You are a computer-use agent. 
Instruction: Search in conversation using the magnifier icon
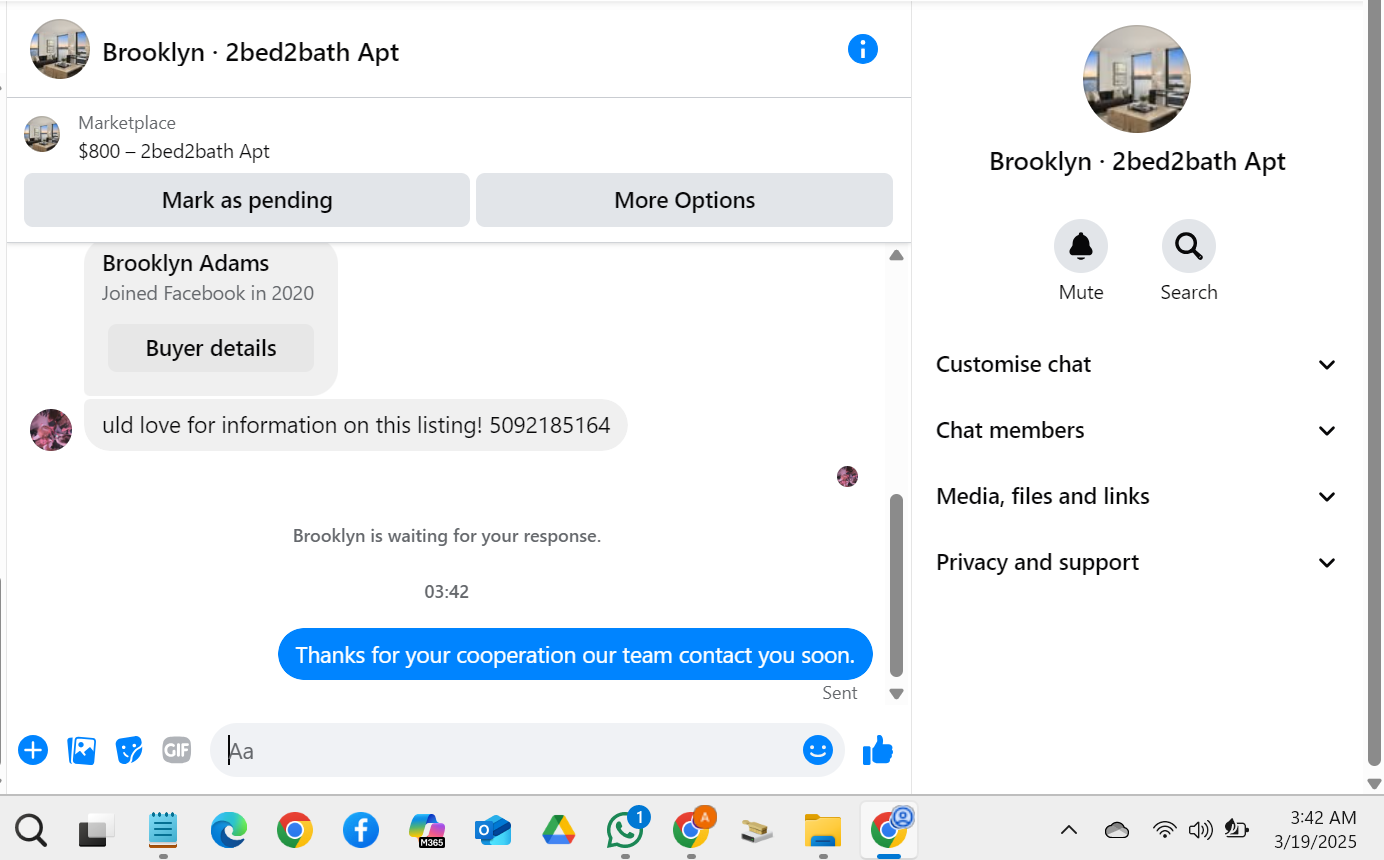coord(1189,246)
